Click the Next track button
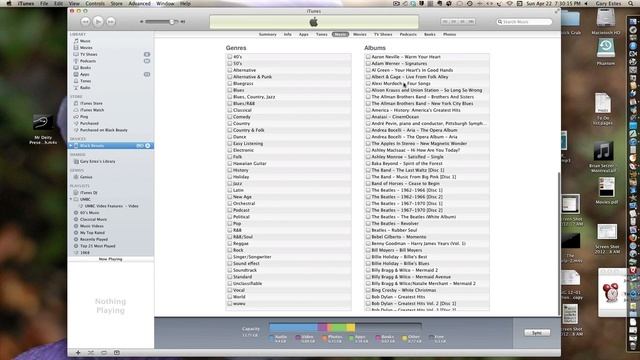The image size is (640, 360). (x=111, y=22)
